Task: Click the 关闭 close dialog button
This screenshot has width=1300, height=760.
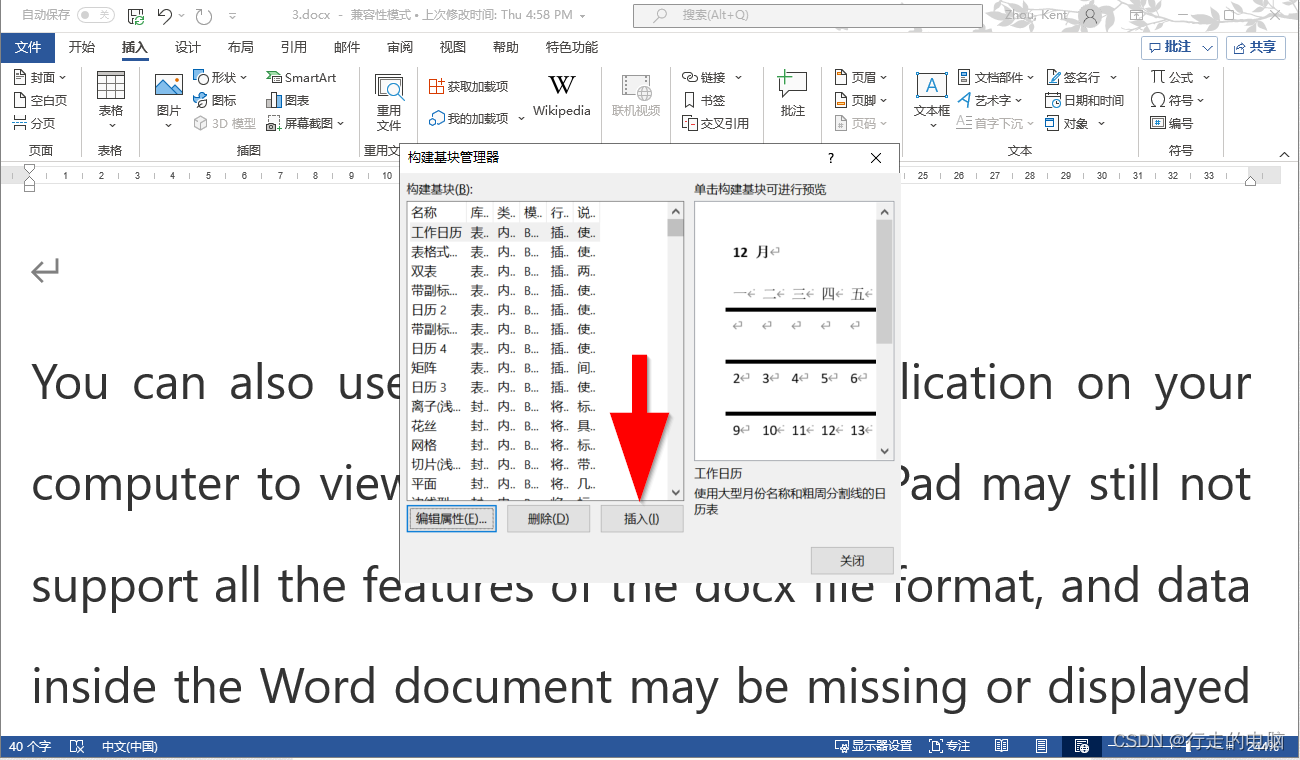Action: pyautogui.click(x=852, y=561)
